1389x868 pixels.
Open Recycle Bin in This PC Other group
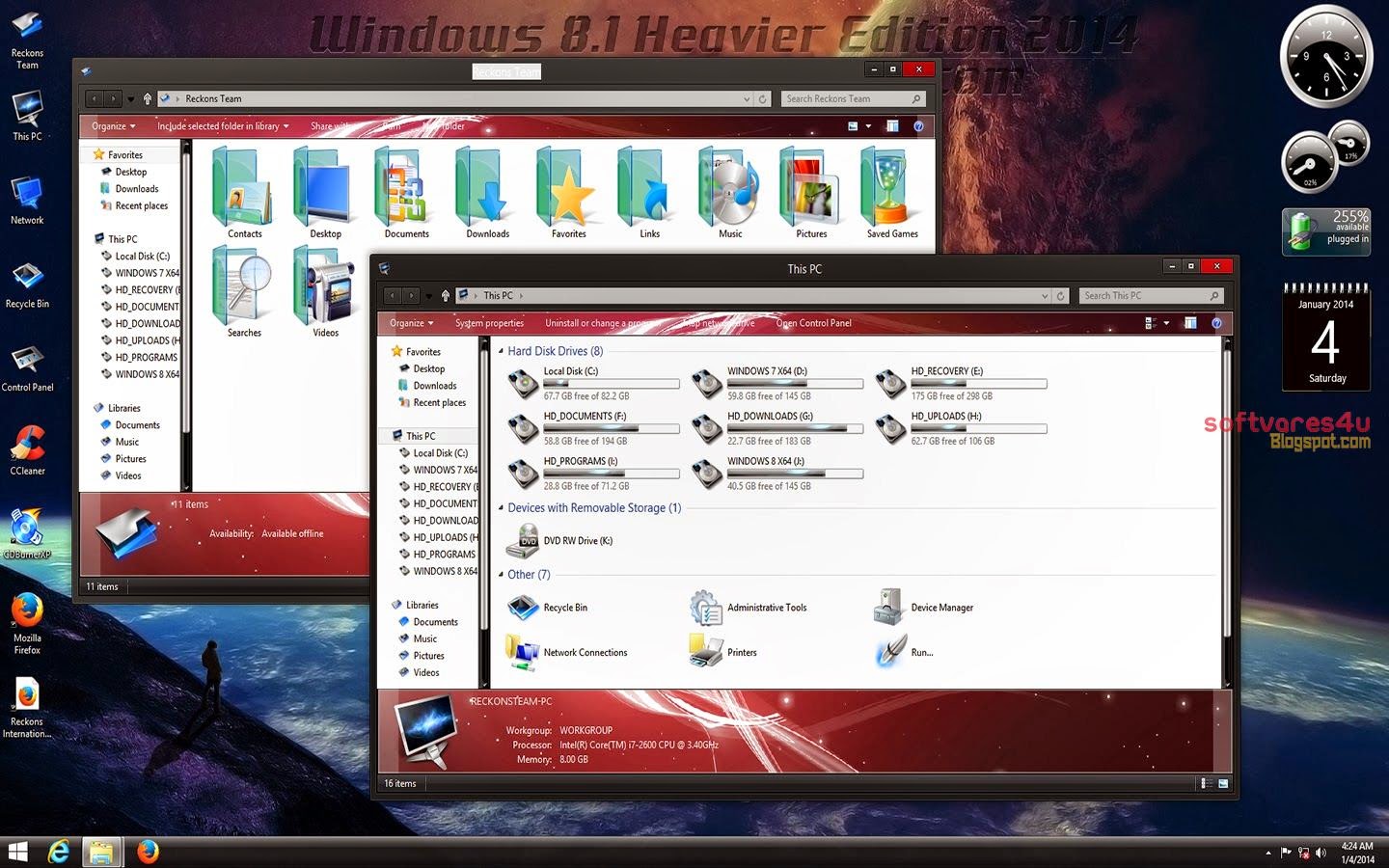547,608
